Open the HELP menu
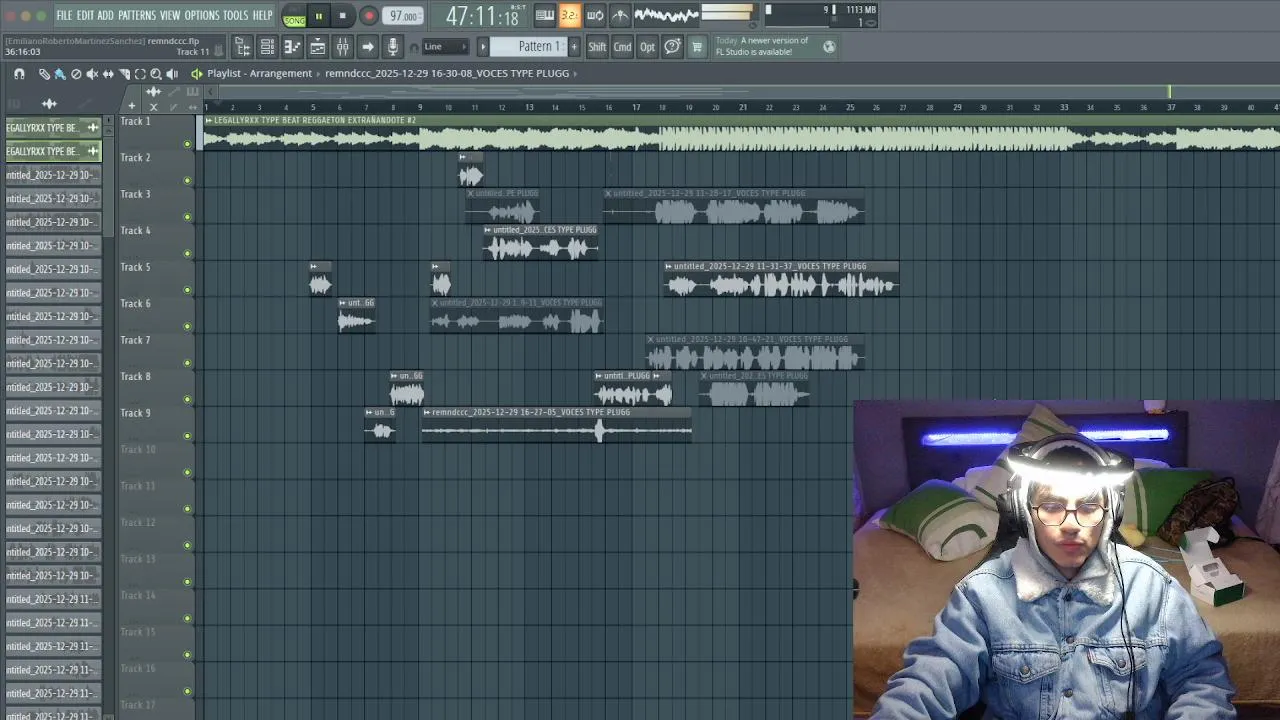Image resolution: width=1280 pixels, height=720 pixels. tap(262, 15)
